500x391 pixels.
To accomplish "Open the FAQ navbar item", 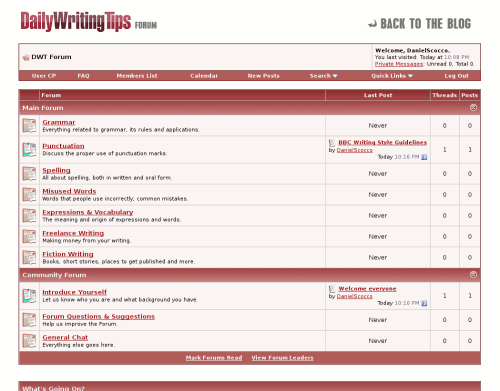I will pos(83,76).
